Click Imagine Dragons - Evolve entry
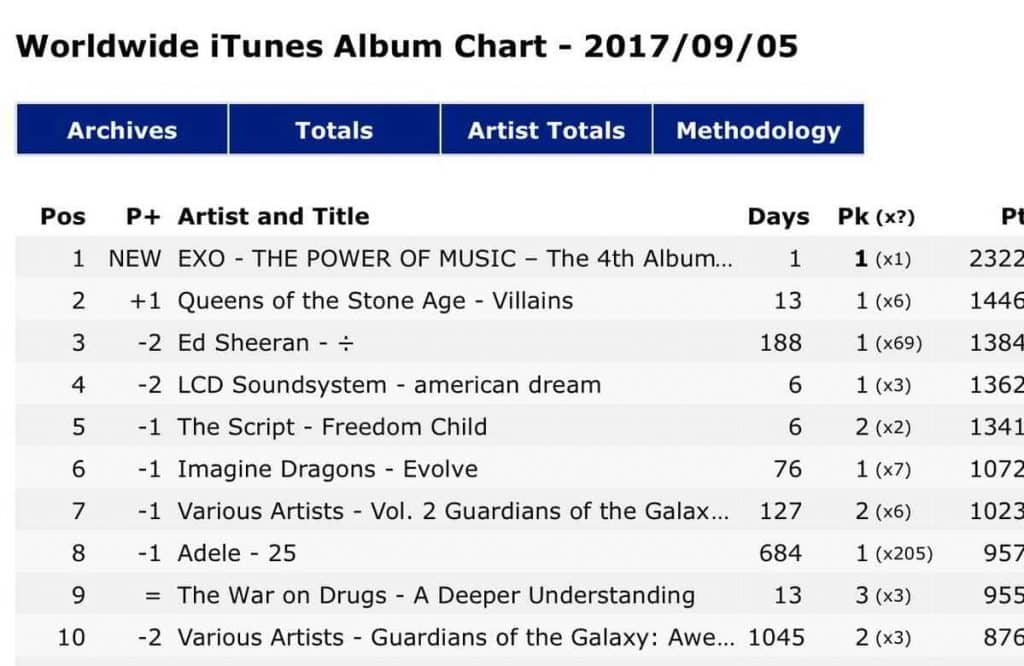 [327, 469]
